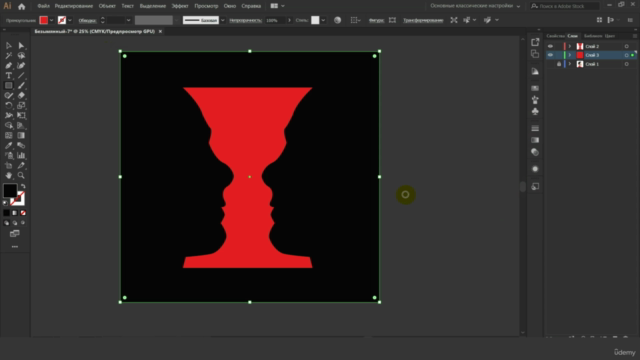Viewport: 640px width, 360px height.
Task: Open Edit Toolbar three-dots button
Action: [x=15, y=247]
